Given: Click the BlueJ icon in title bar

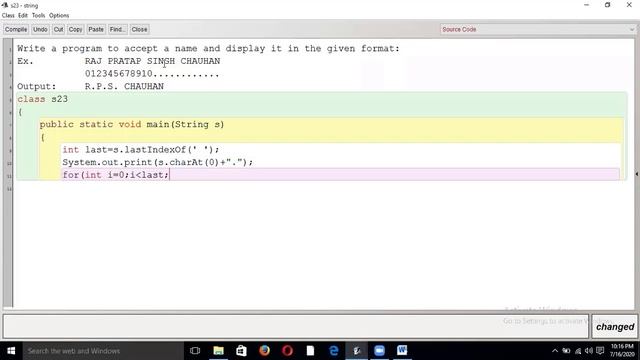Looking at the screenshot, I should 5,5.
